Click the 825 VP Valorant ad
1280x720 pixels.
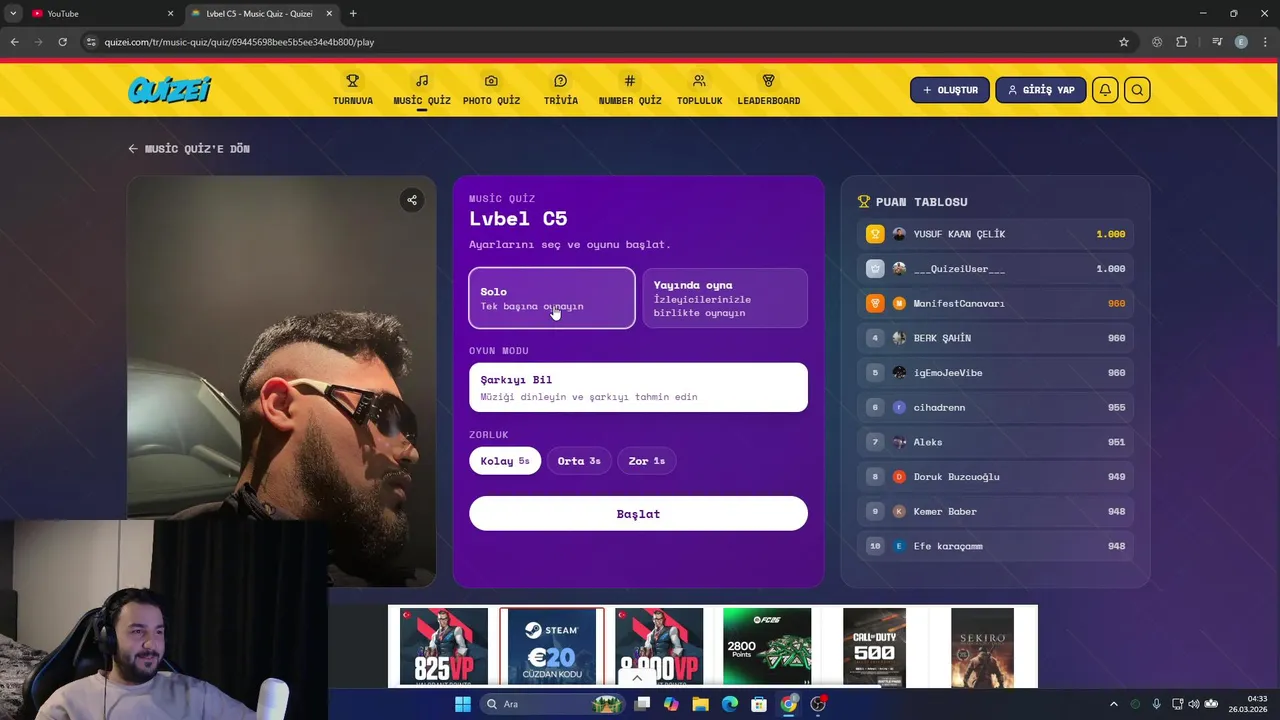coord(444,647)
